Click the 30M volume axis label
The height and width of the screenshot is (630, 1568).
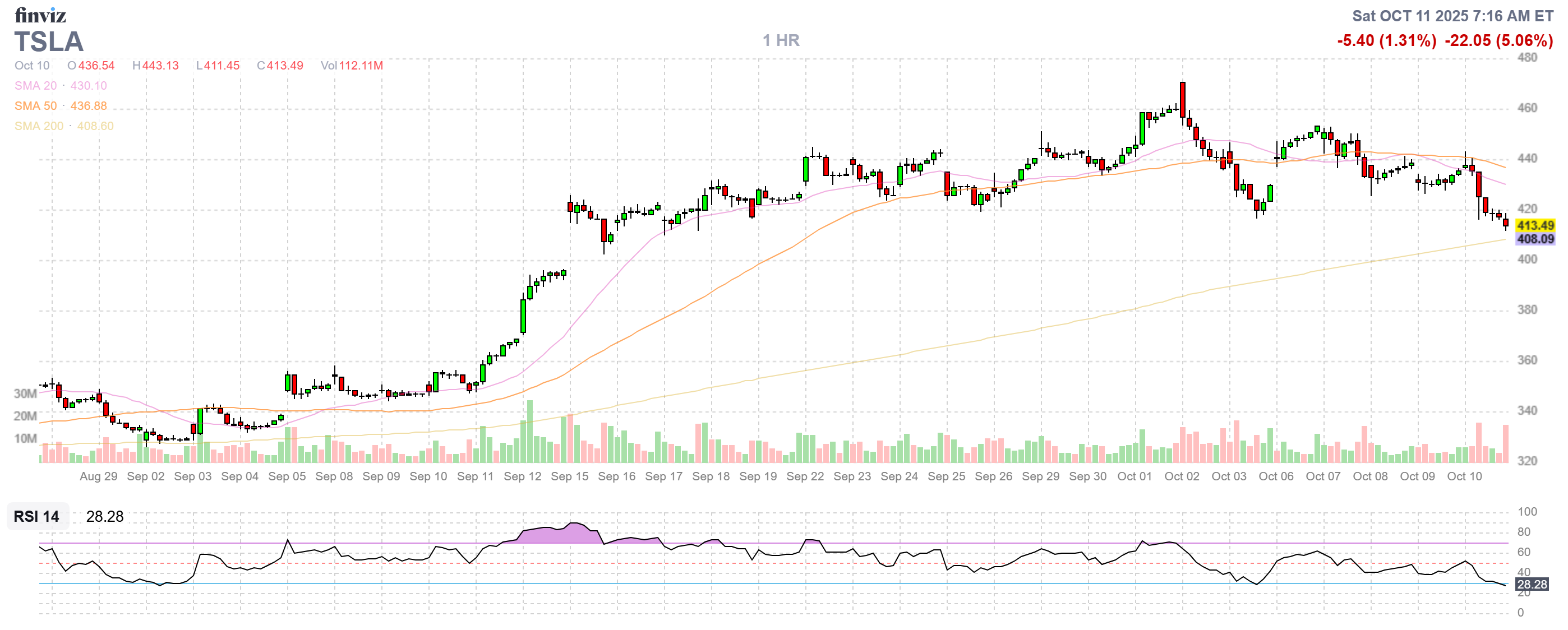25,393
